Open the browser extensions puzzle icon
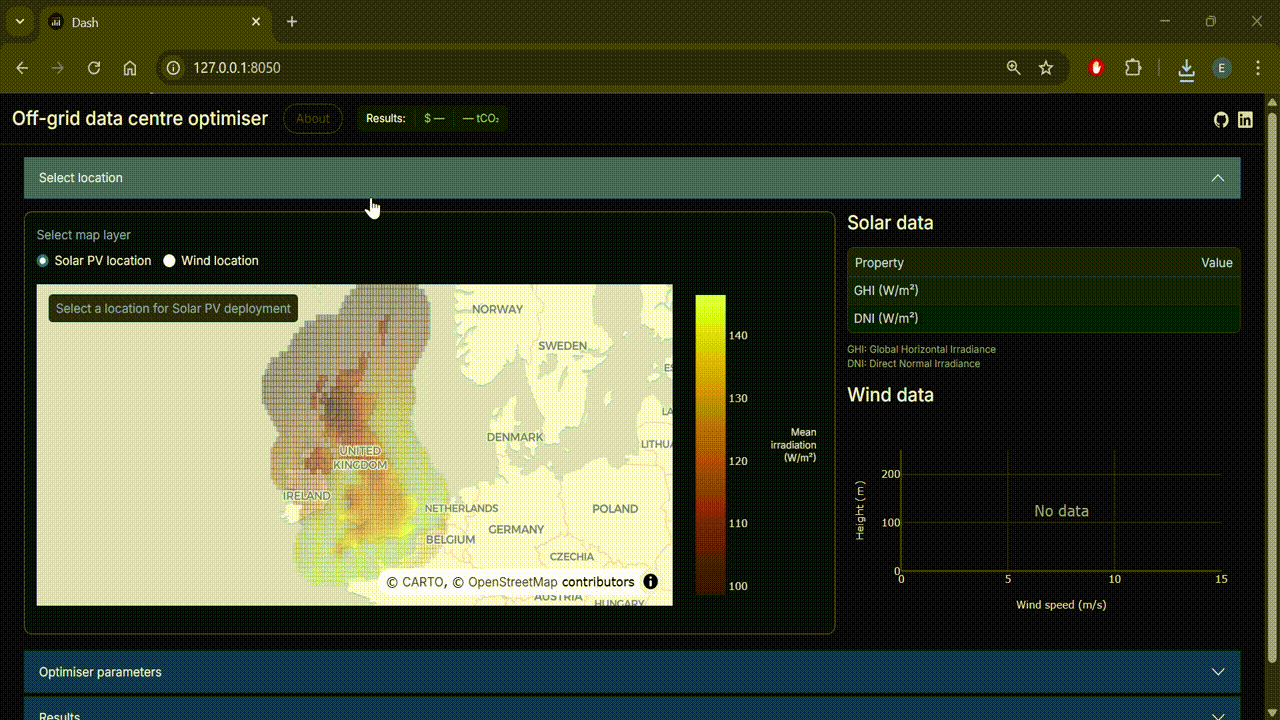Image resolution: width=1280 pixels, height=720 pixels. click(x=1133, y=68)
